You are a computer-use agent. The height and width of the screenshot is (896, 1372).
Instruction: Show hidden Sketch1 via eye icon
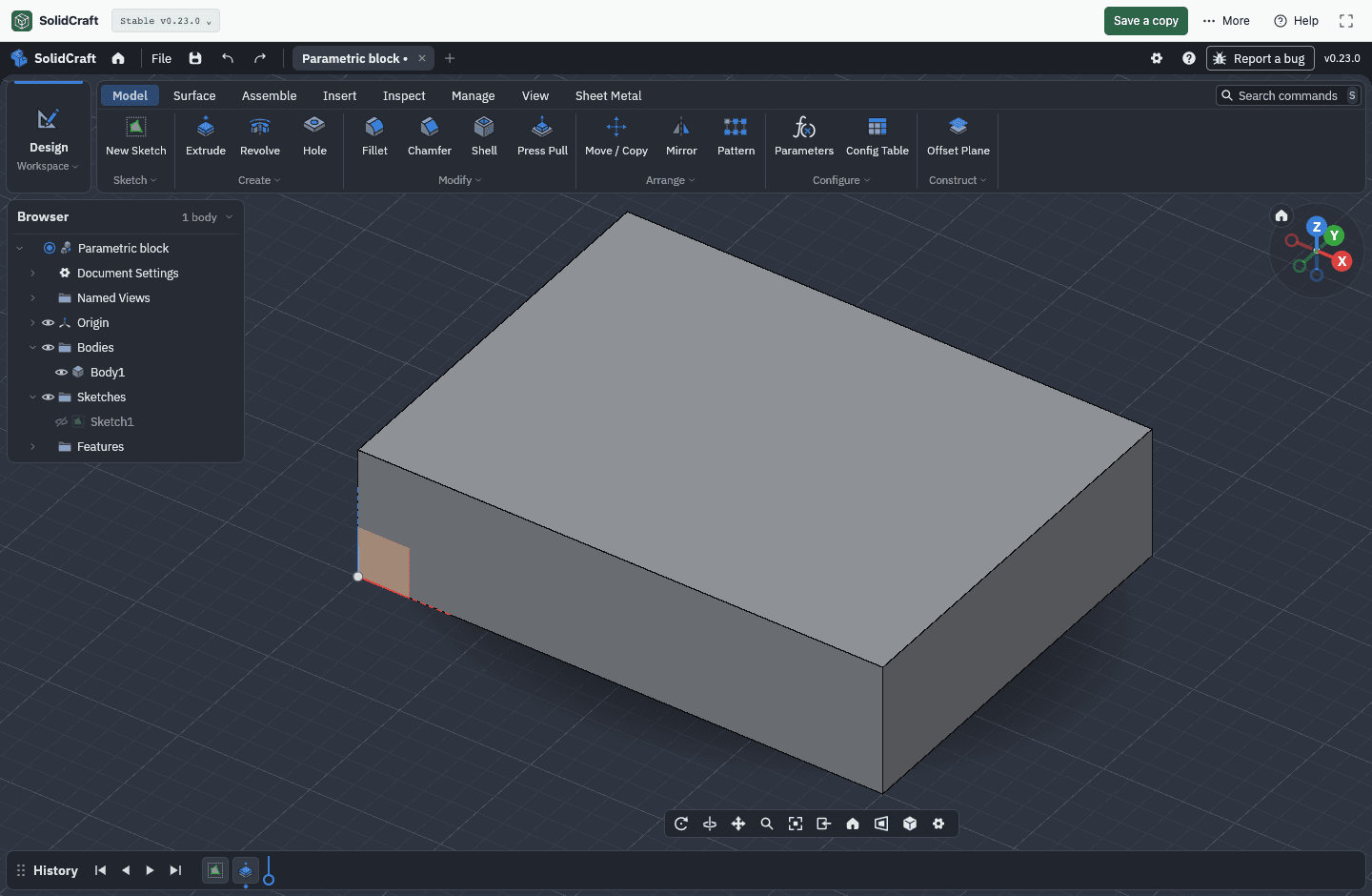(x=61, y=422)
